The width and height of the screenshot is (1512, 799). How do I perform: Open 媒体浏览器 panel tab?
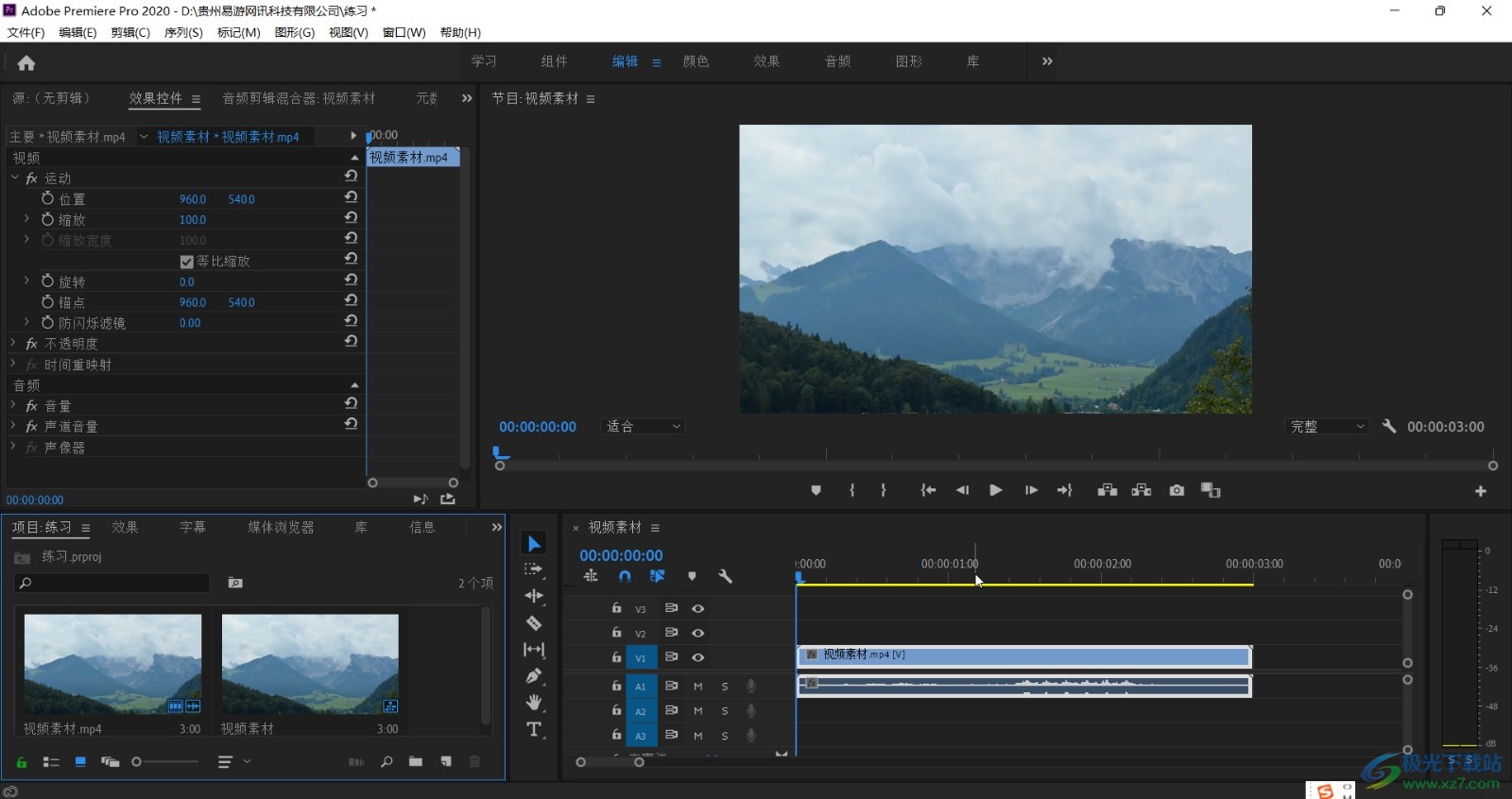(281, 527)
